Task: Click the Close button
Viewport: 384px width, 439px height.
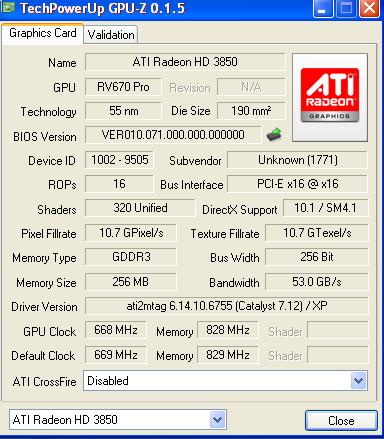Action: [x=341, y=421]
